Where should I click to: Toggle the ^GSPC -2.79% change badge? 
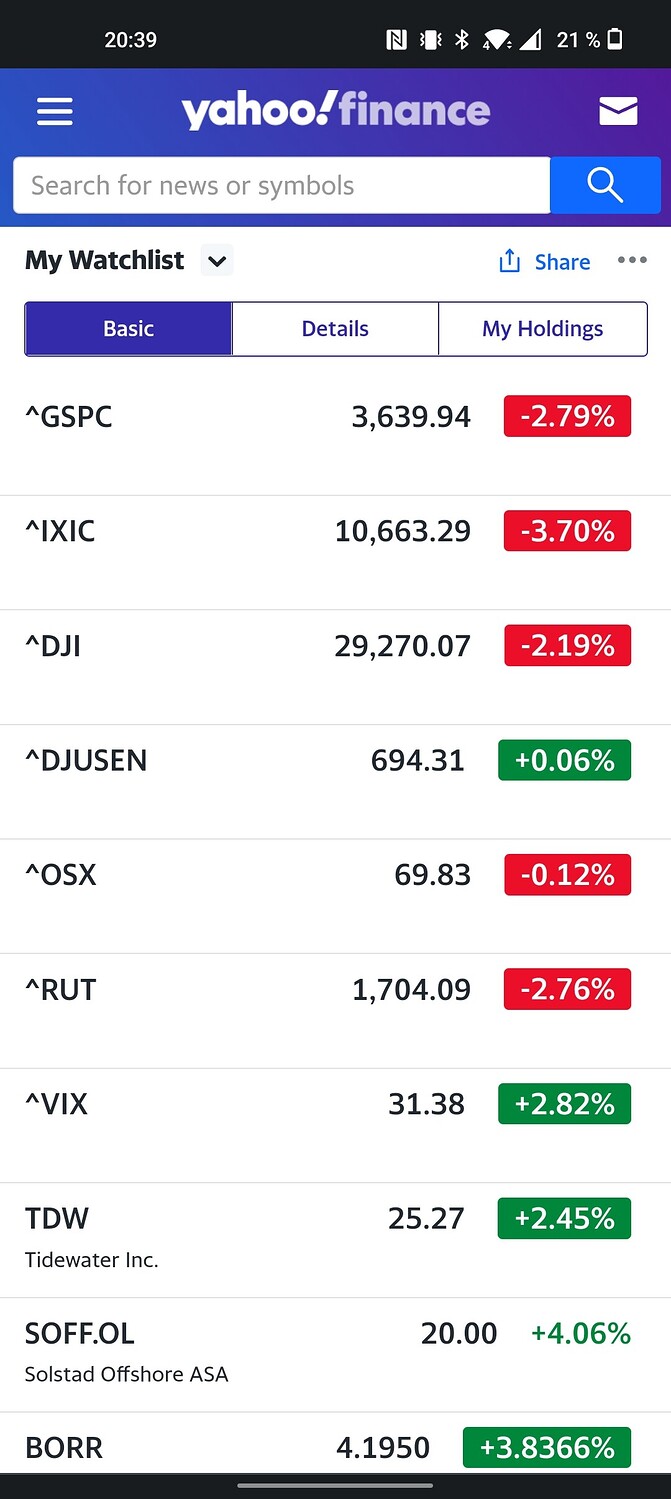click(x=567, y=416)
